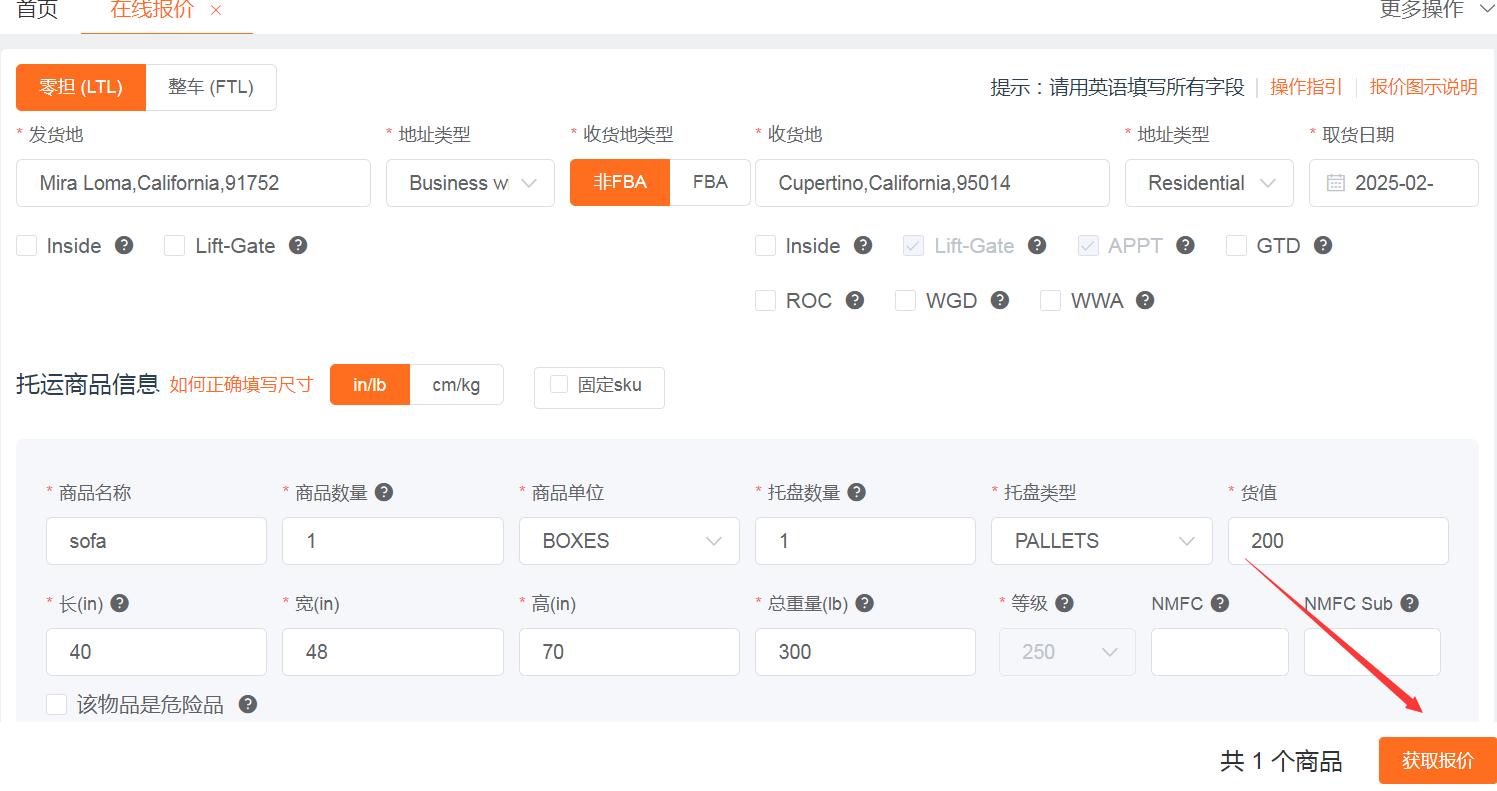The width and height of the screenshot is (1497, 791).
Task: Click help icon next to NMFC Sub label
Action: click(1409, 603)
